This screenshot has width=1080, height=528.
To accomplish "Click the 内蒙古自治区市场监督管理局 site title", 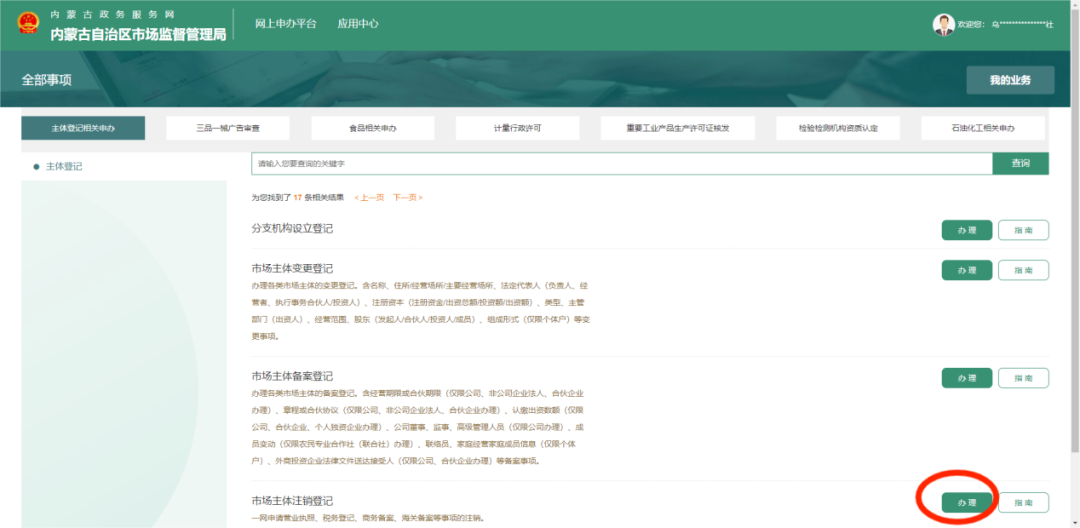I will [138, 34].
